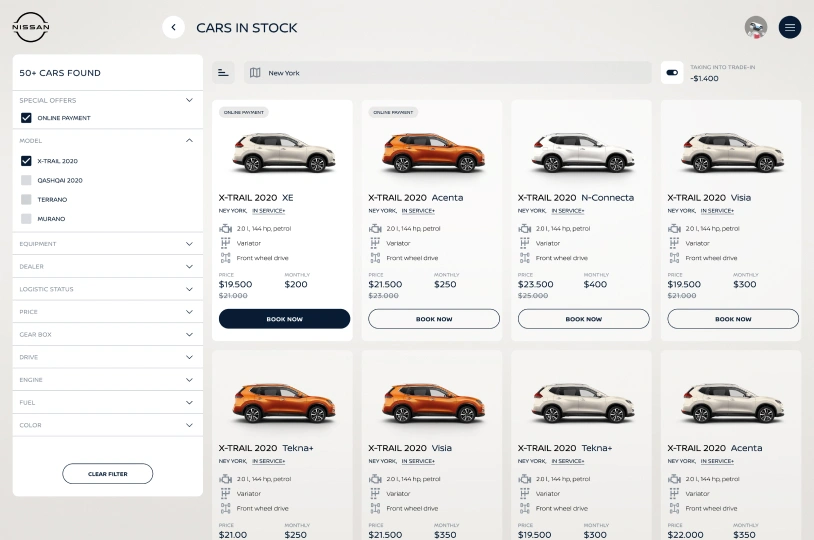
Task: Expand the Color filter section
Action: coord(189,425)
